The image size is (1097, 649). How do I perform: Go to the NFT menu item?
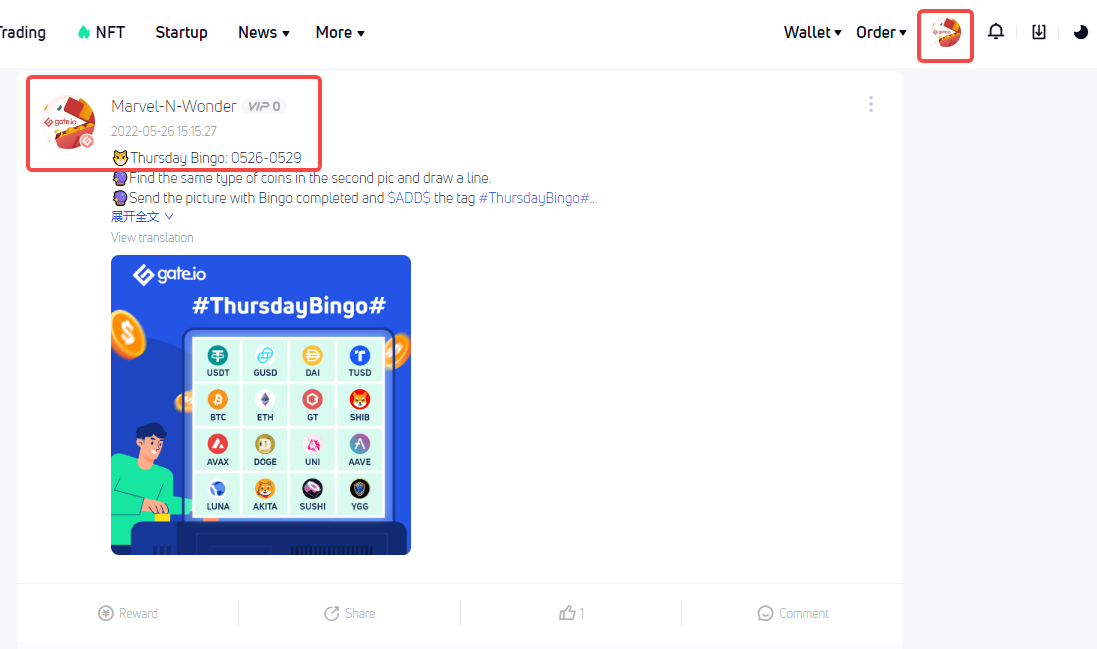(x=101, y=32)
